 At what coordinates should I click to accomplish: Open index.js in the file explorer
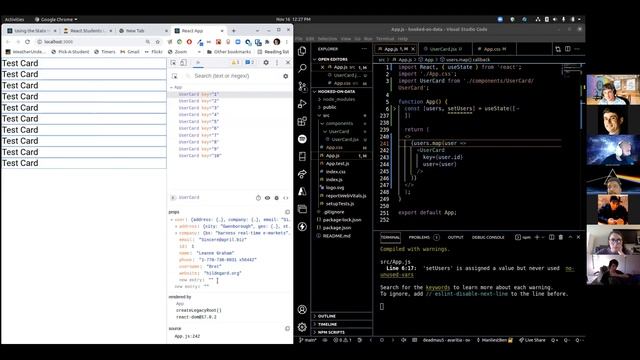[333, 180]
